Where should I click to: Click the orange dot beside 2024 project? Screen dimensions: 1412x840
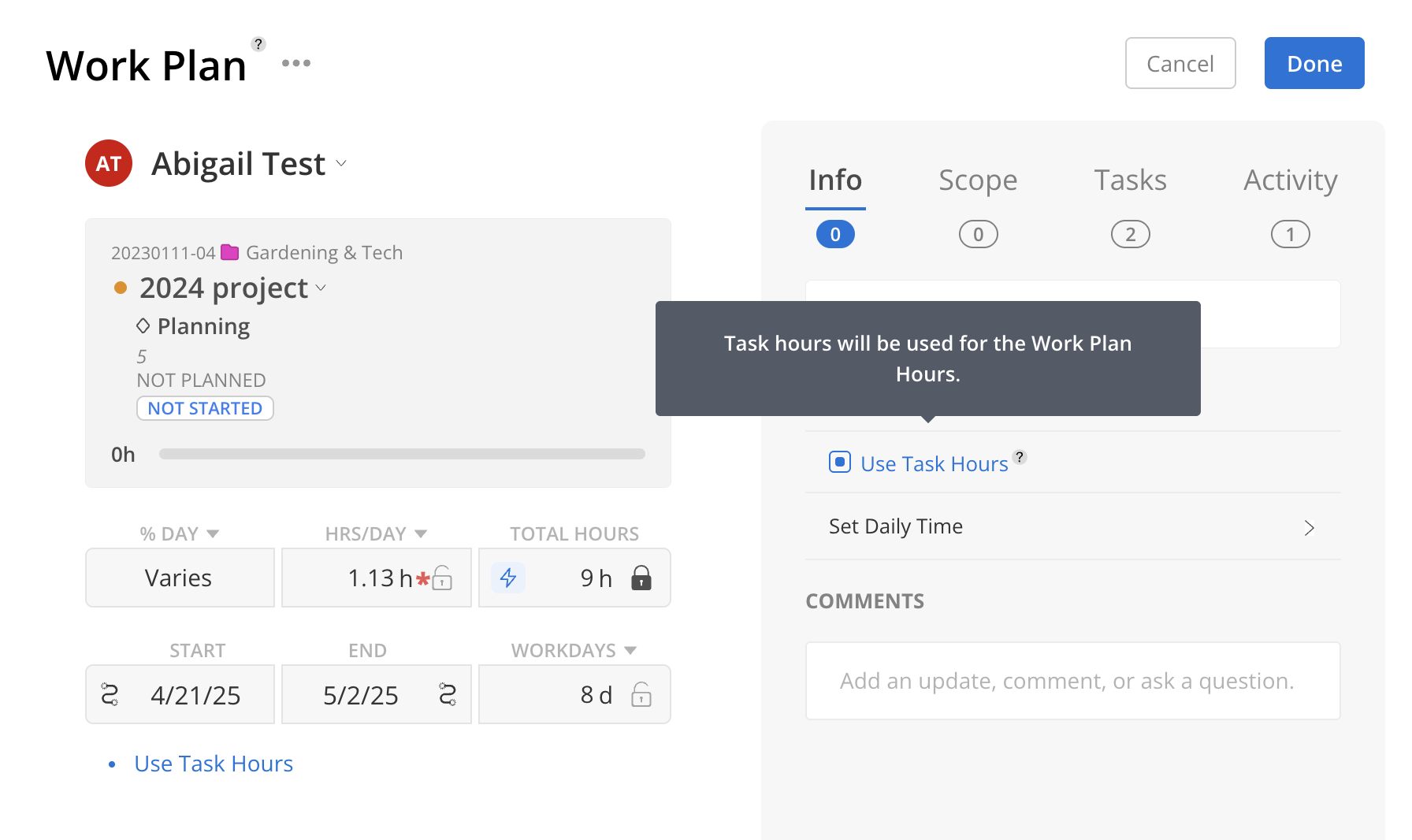point(121,288)
